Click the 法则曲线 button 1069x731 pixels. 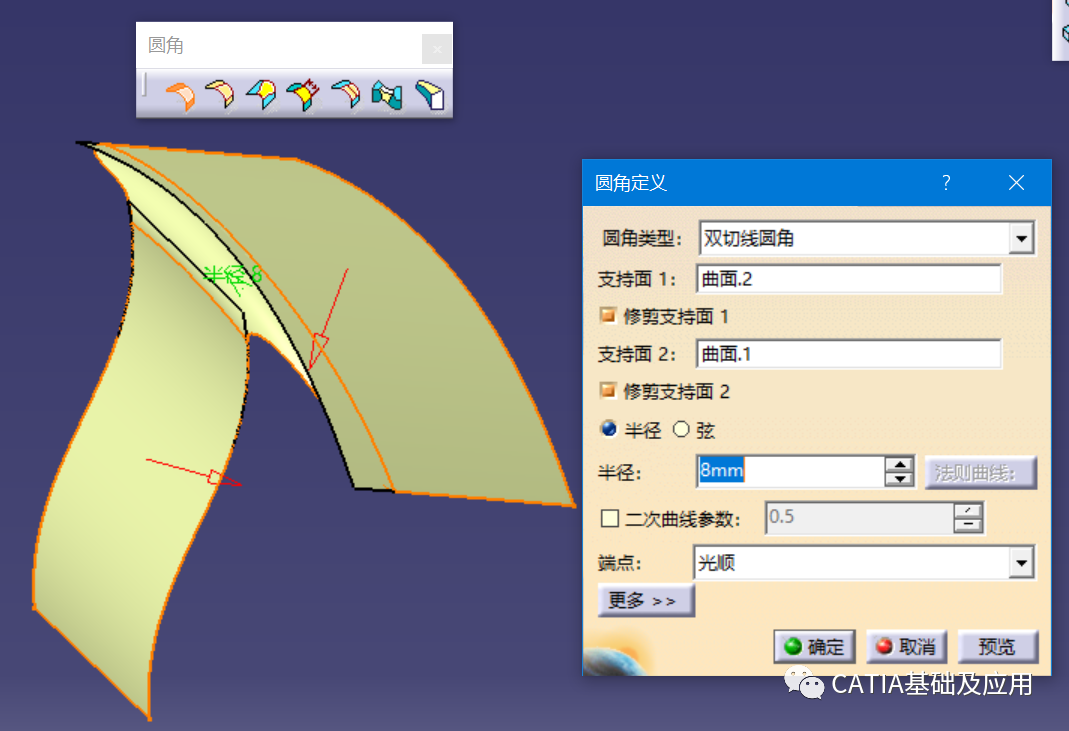(980, 473)
